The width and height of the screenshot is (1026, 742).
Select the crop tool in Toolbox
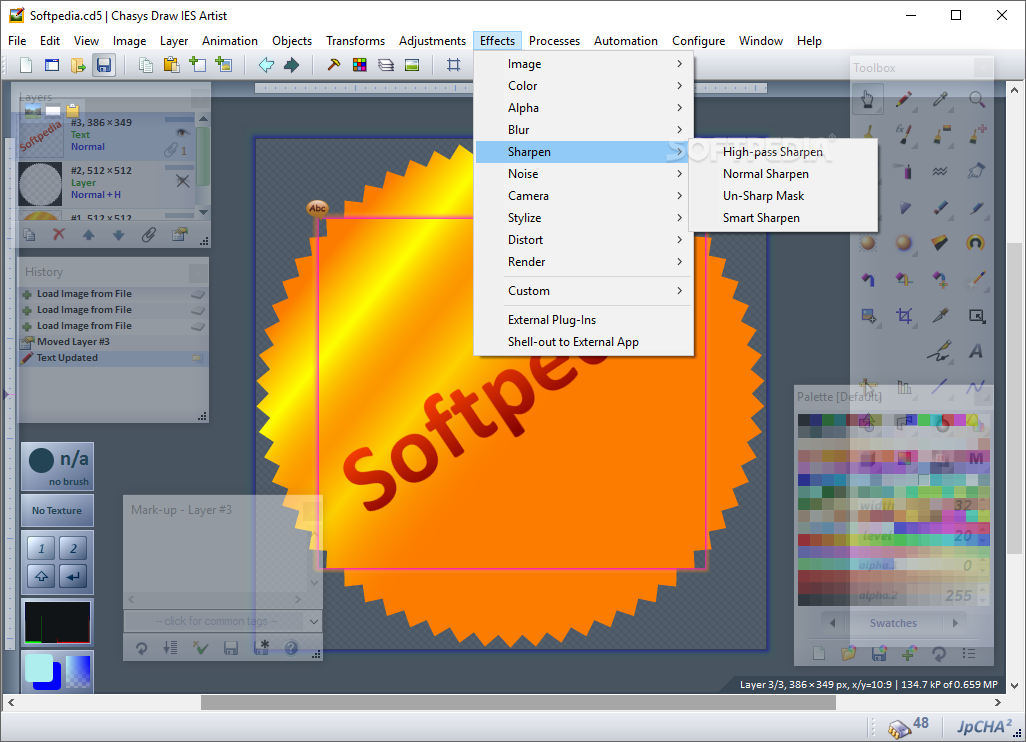click(x=904, y=316)
